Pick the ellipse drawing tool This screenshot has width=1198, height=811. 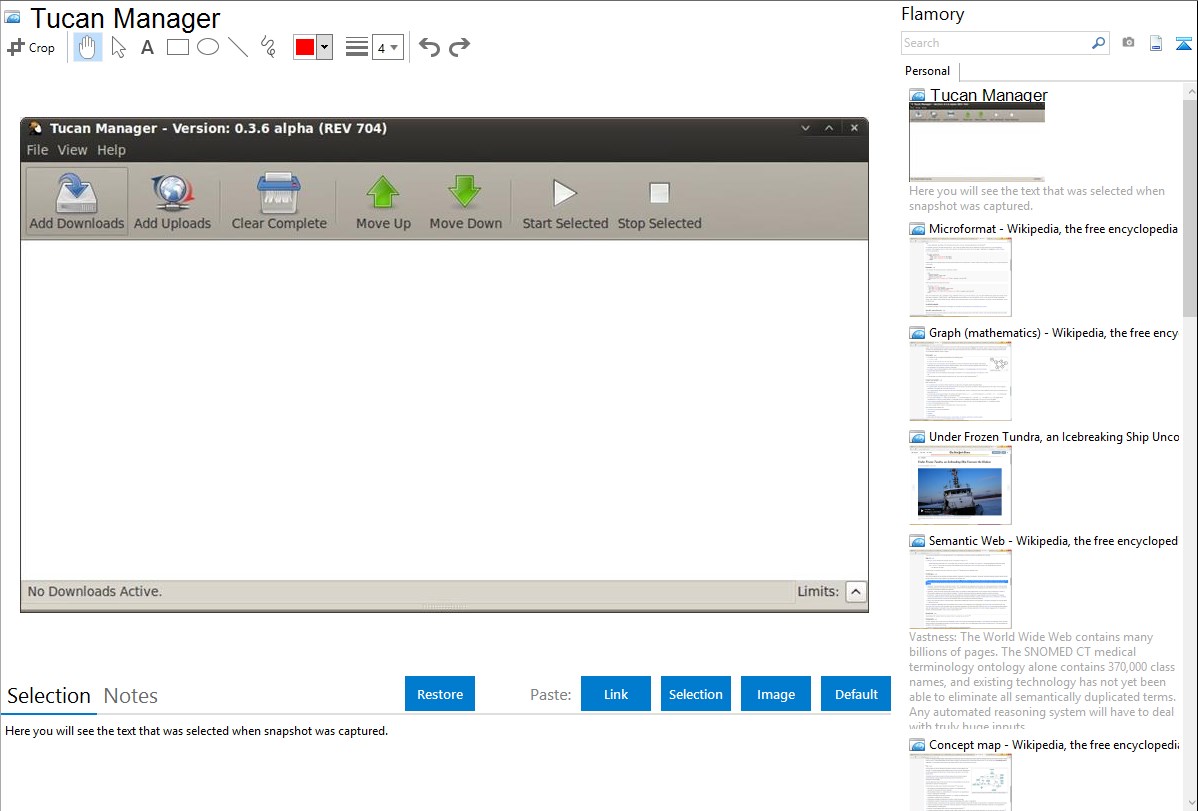click(x=208, y=47)
